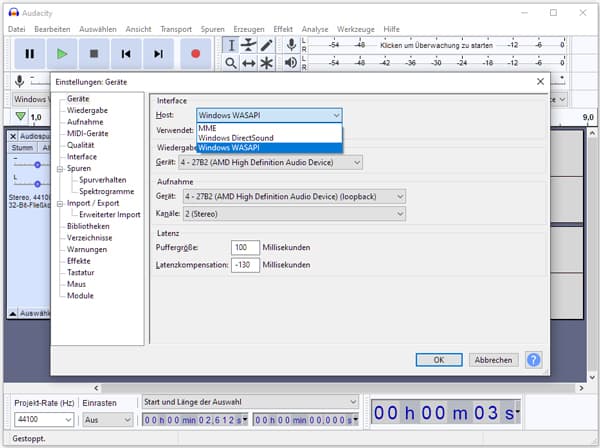Image resolution: width=600 pixels, height=448 pixels.
Task: Open the Transport menu
Action: tap(176, 29)
